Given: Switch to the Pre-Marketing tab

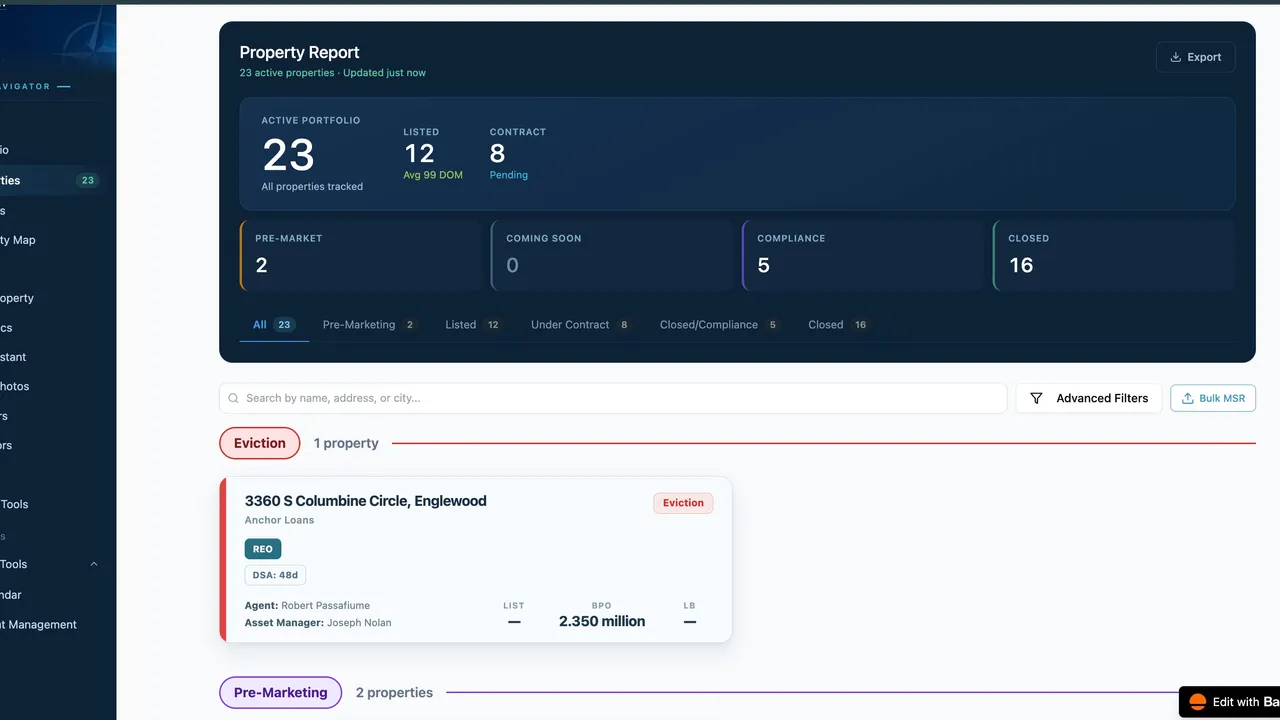Looking at the screenshot, I should pos(370,325).
